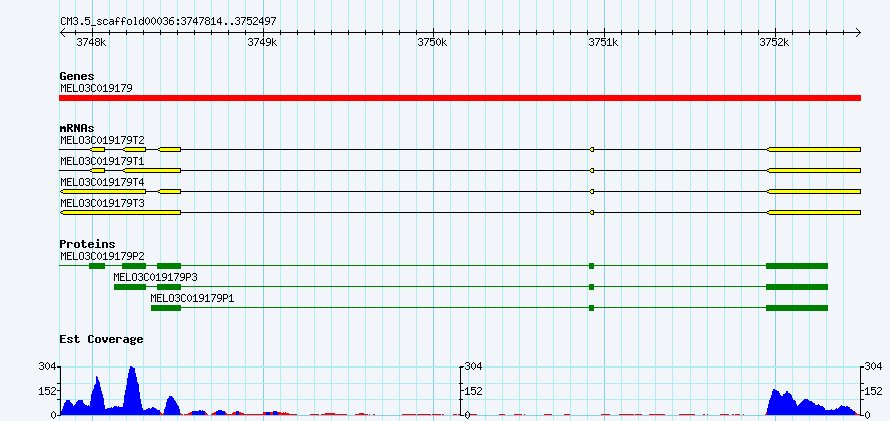Click the T2 transcript's small exon at 3748k

coord(98,149)
